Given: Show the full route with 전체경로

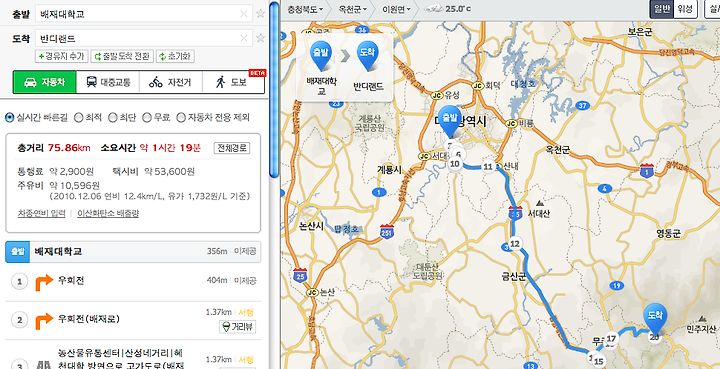Looking at the screenshot, I should (232, 148).
